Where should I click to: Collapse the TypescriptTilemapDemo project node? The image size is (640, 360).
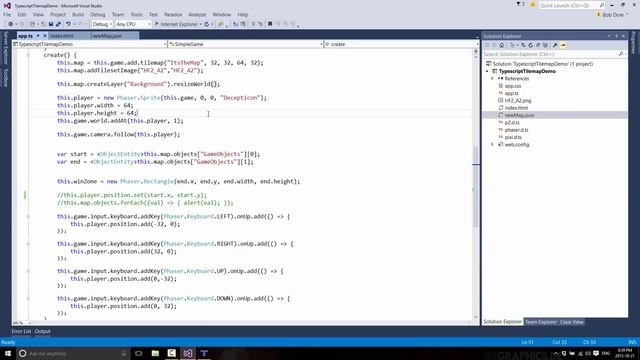click(x=487, y=71)
